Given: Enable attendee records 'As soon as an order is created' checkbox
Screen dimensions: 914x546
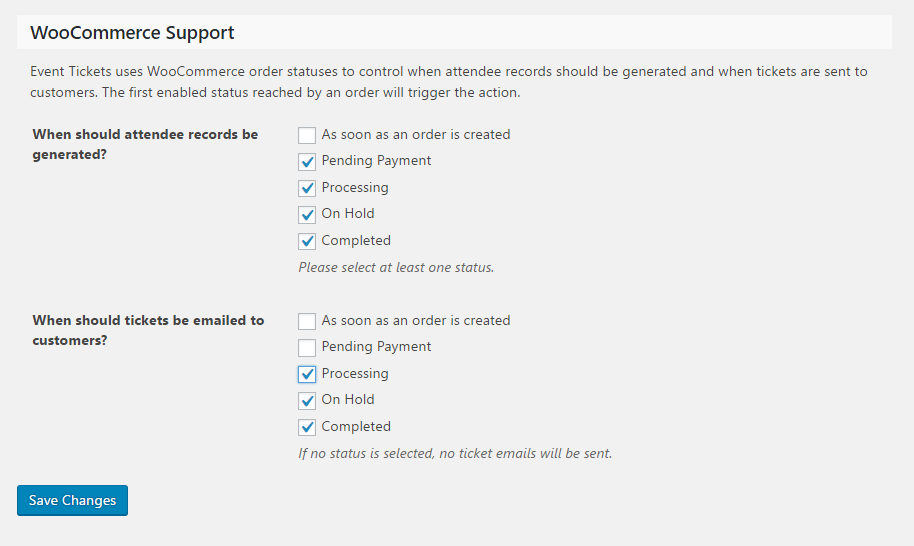Looking at the screenshot, I should click(307, 135).
